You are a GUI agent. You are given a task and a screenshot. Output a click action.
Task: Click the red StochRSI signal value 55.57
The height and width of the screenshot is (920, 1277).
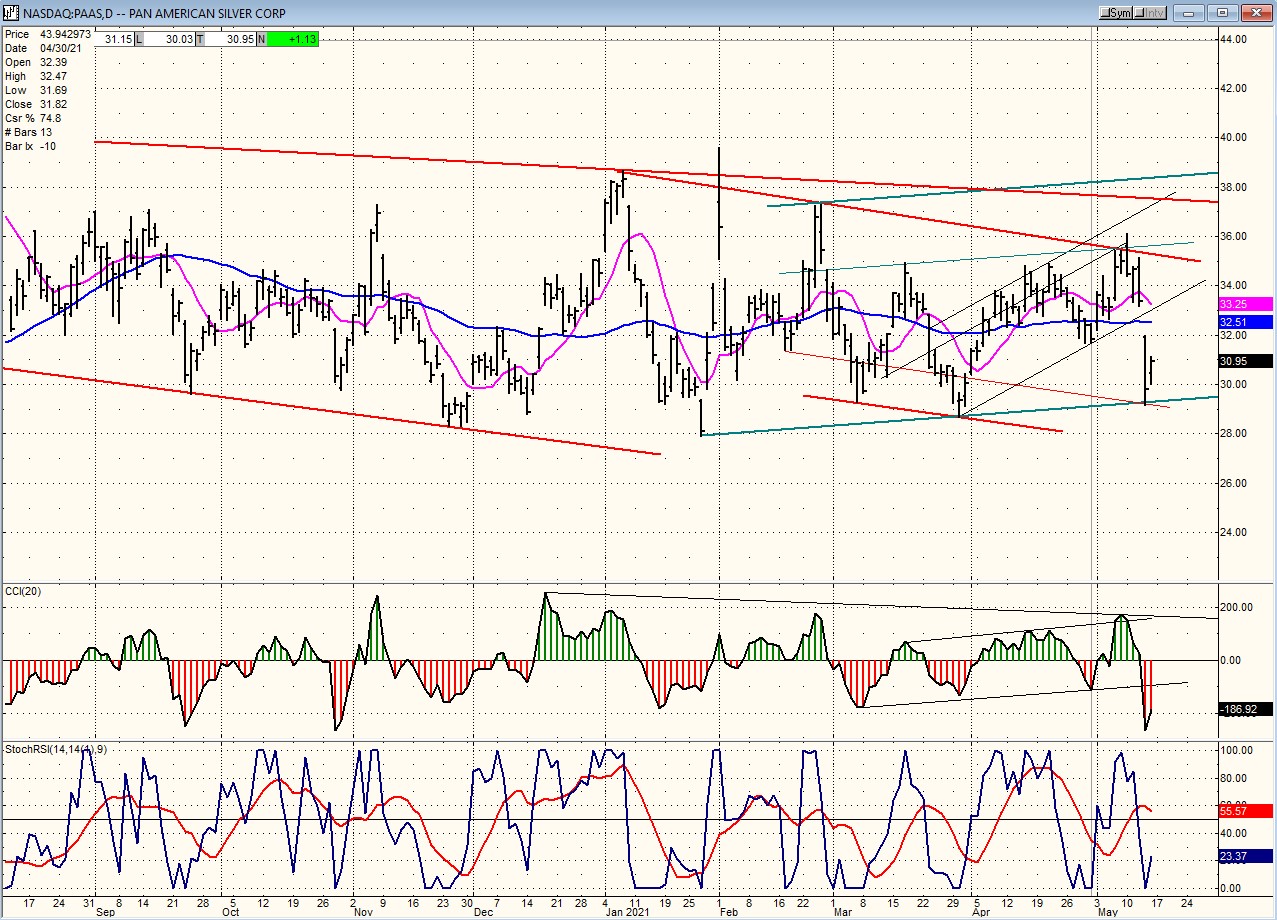coord(1245,811)
